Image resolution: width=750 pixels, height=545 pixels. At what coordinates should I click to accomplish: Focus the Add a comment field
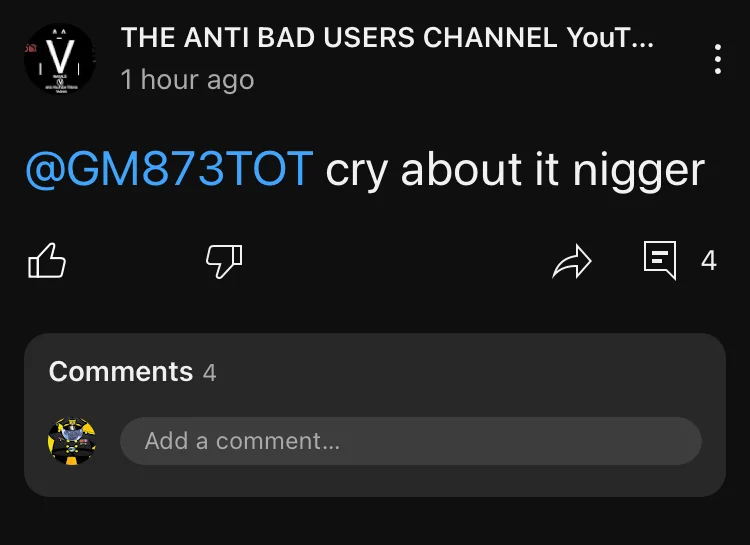coord(411,441)
